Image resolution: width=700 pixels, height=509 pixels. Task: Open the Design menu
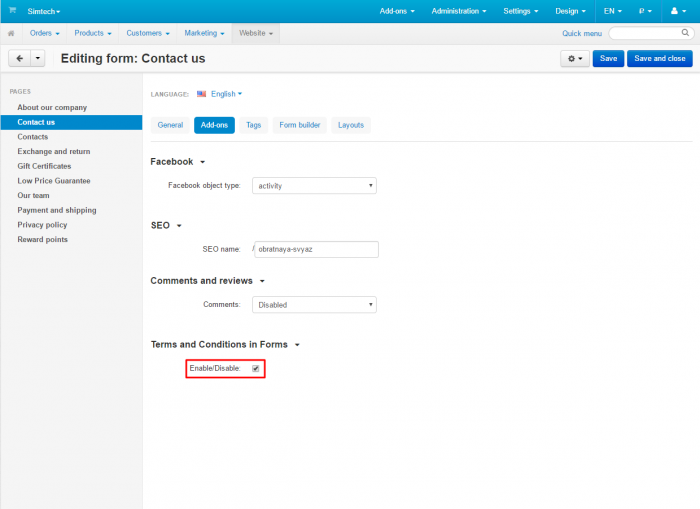coord(570,11)
